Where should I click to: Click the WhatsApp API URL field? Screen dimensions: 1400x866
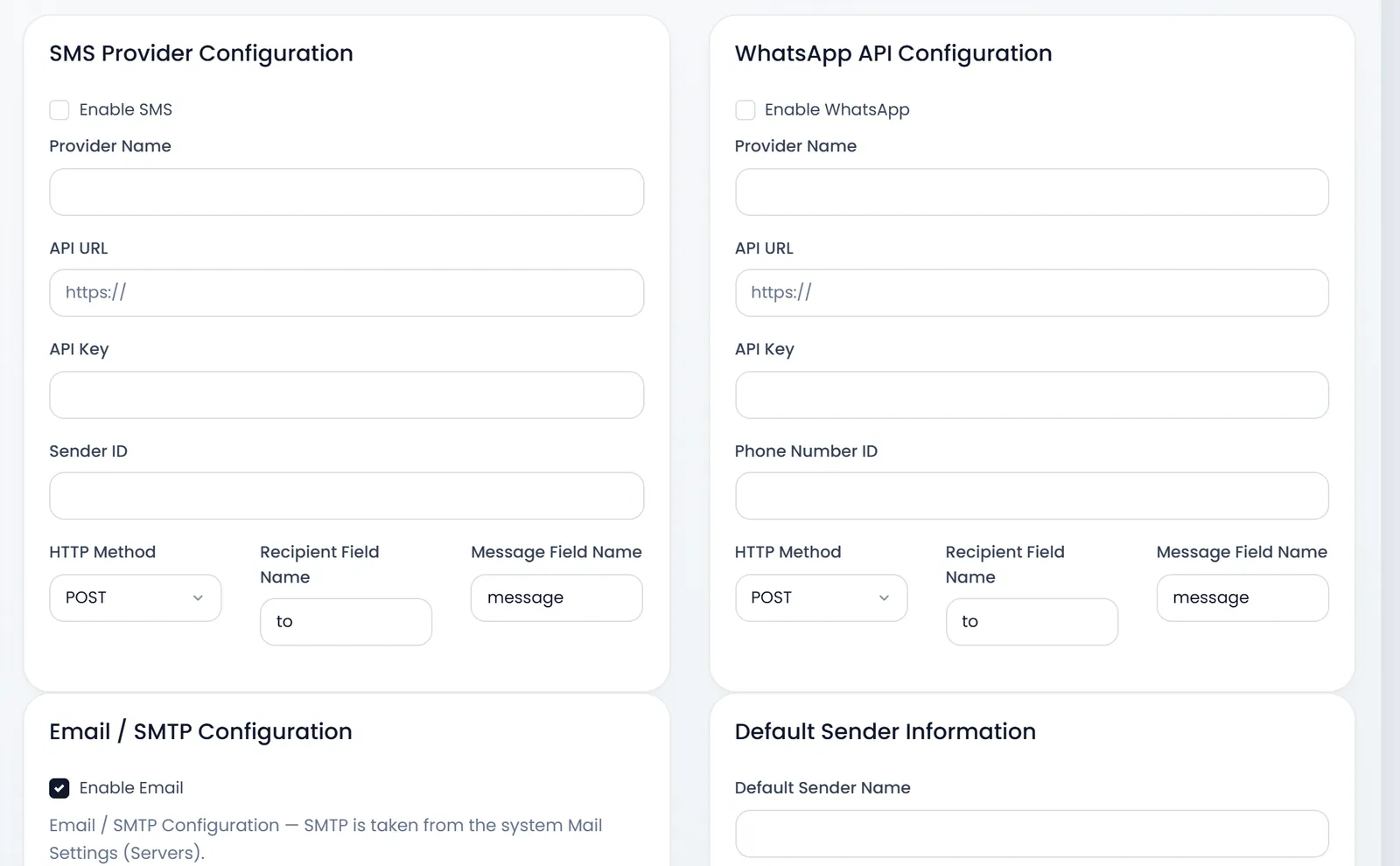1032,293
